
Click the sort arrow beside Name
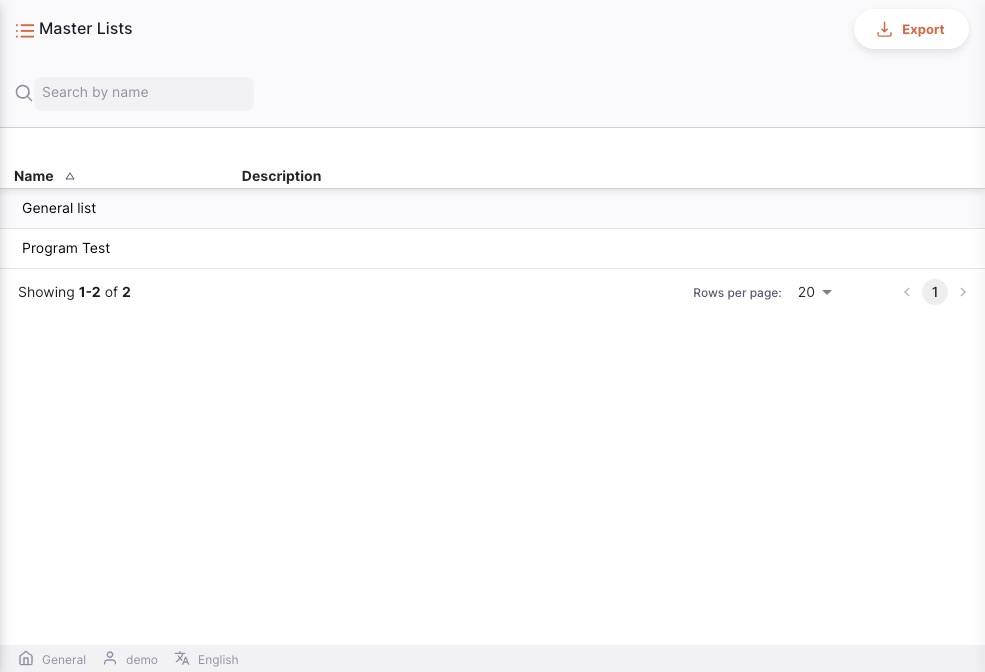pyautogui.click(x=70, y=176)
